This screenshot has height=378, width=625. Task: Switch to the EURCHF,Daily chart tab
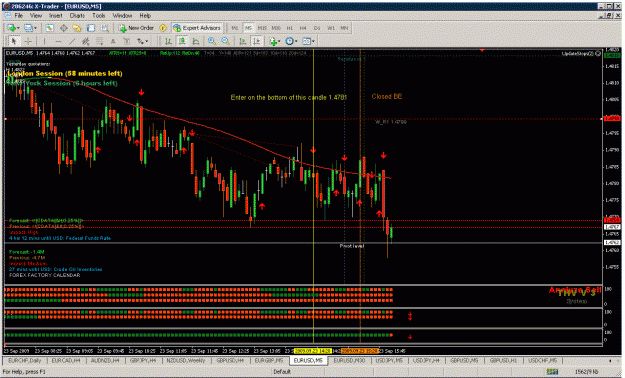tap(25, 360)
